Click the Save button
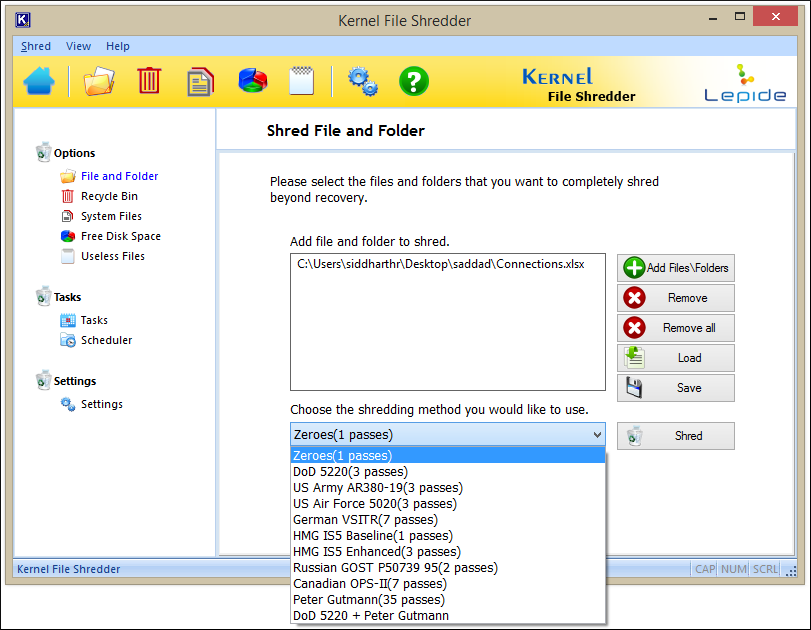811x630 pixels. (x=675, y=388)
